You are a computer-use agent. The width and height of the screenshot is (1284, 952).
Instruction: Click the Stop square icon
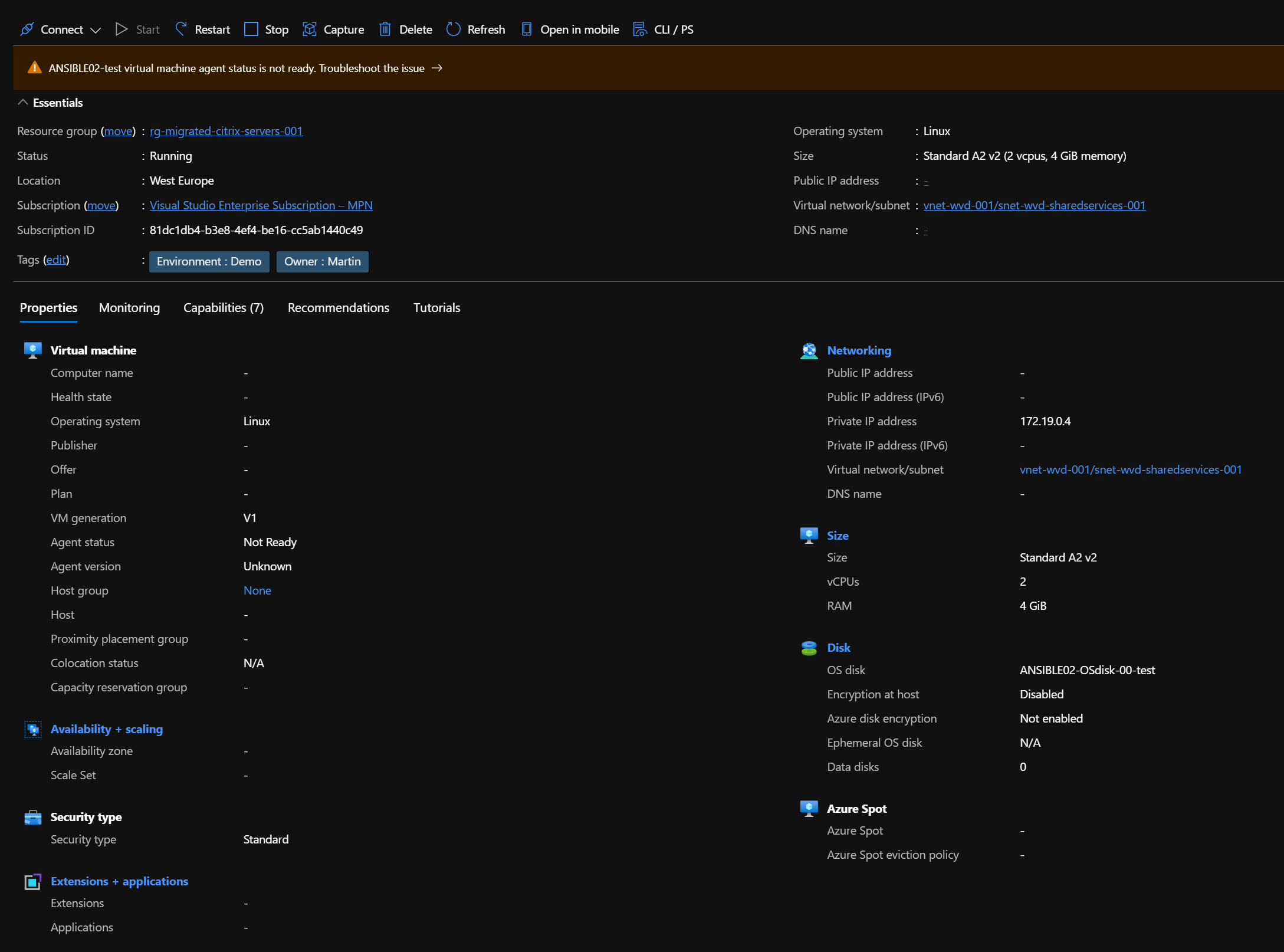[x=251, y=29]
